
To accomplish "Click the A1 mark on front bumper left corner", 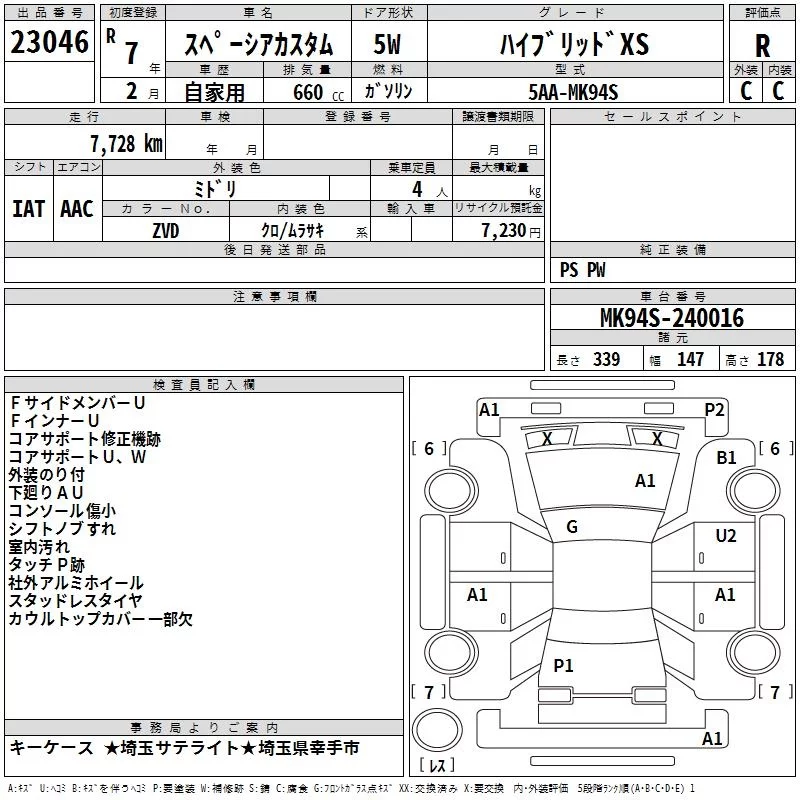I will pos(489,410).
